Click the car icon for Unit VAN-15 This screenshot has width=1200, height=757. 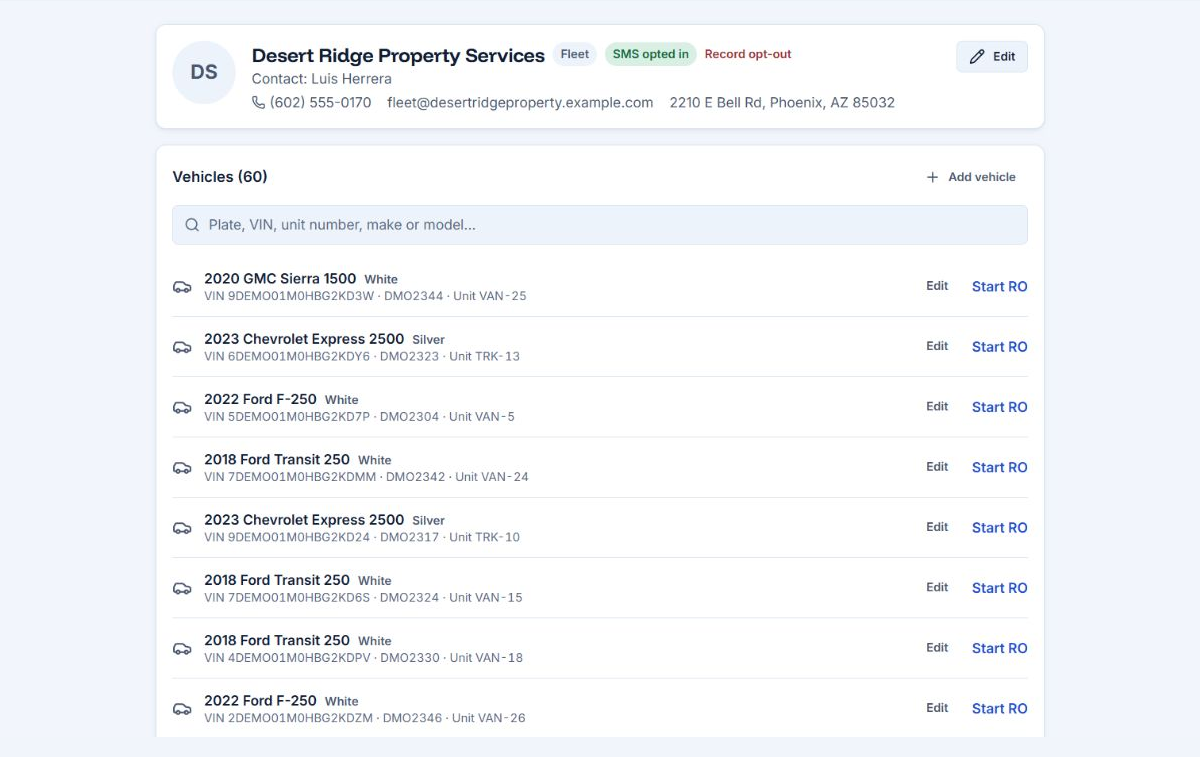click(x=182, y=588)
